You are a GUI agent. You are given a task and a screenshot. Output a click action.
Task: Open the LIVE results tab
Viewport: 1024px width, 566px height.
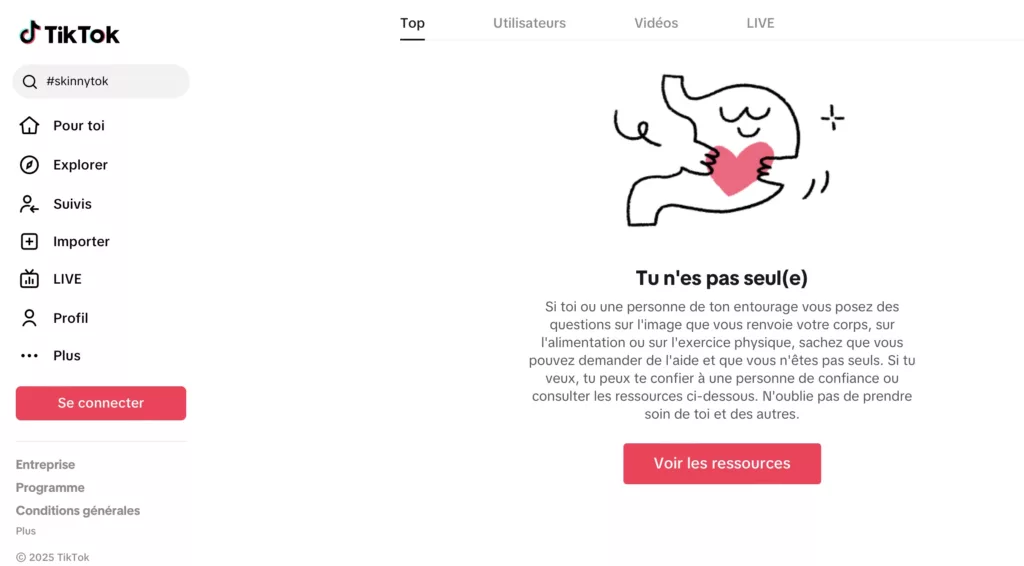760,23
